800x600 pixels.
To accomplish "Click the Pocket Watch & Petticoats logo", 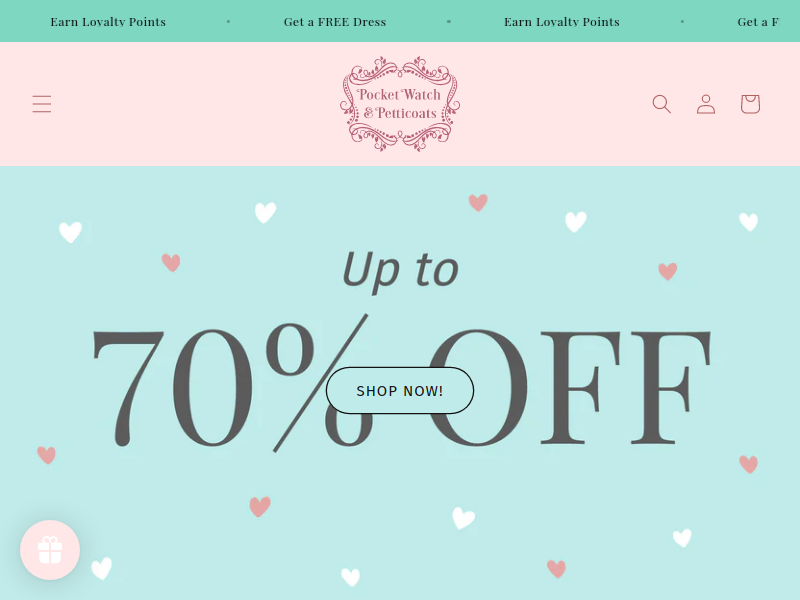I will point(400,104).
